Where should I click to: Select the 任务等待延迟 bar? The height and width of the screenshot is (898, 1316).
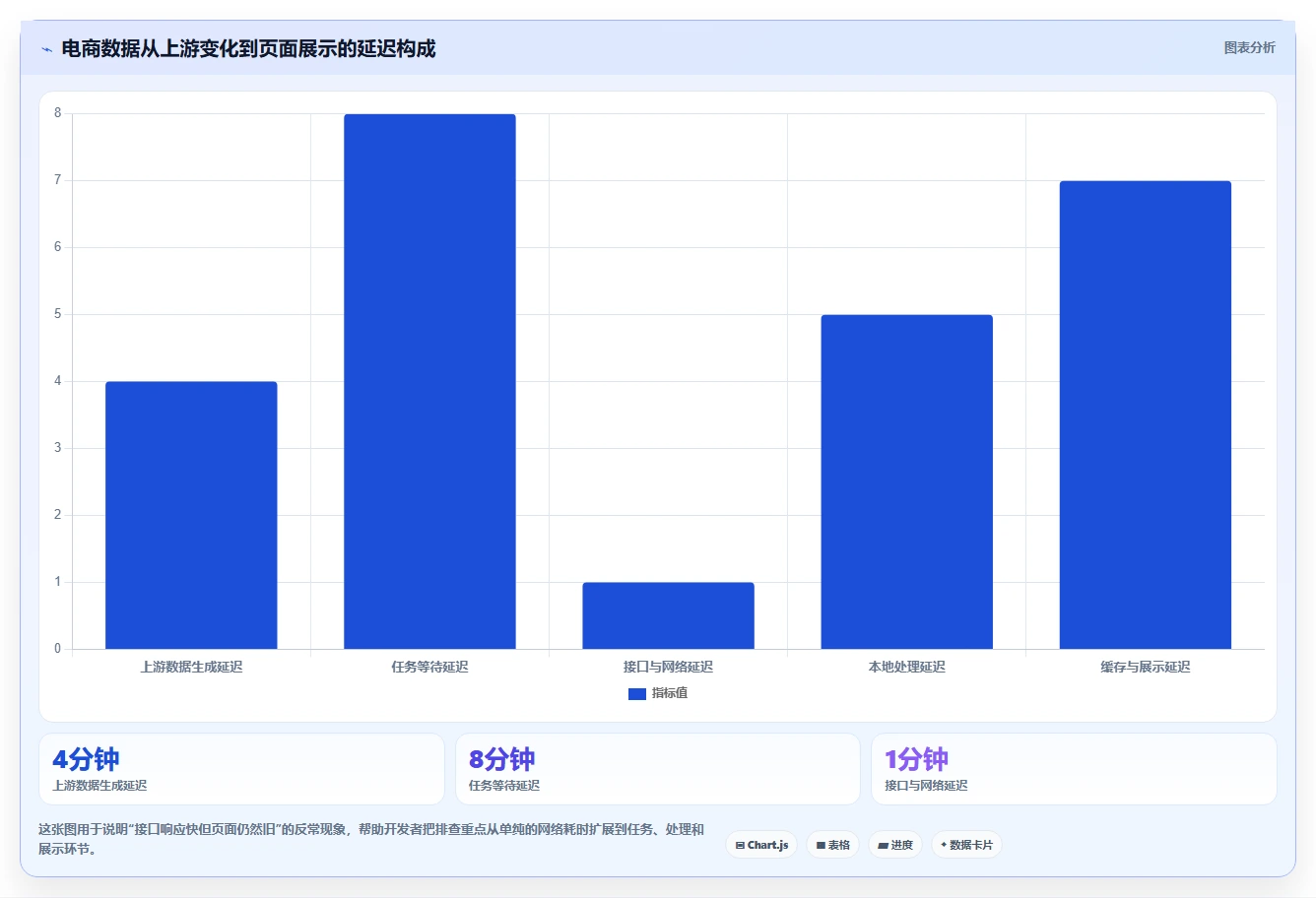429,381
